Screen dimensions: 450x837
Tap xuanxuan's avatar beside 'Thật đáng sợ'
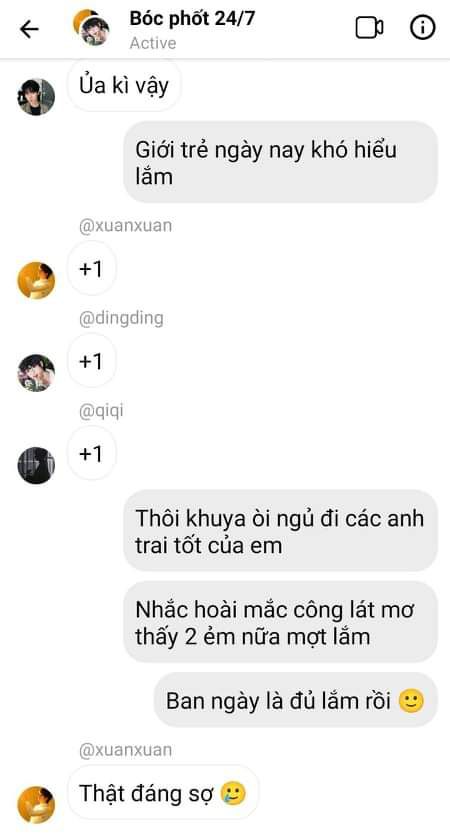[36, 804]
